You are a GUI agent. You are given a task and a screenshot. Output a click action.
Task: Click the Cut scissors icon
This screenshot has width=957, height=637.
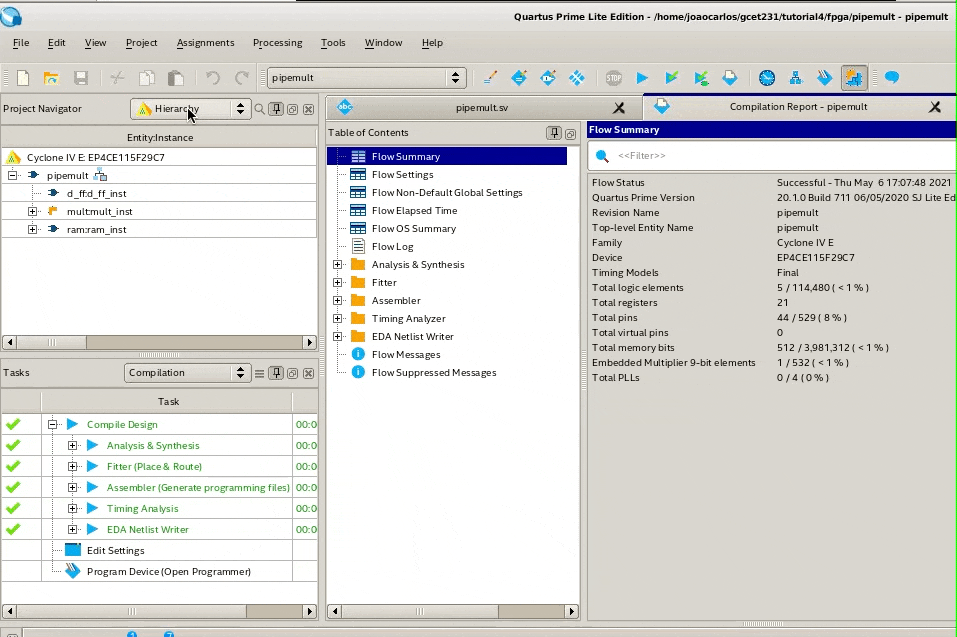[x=117, y=78]
